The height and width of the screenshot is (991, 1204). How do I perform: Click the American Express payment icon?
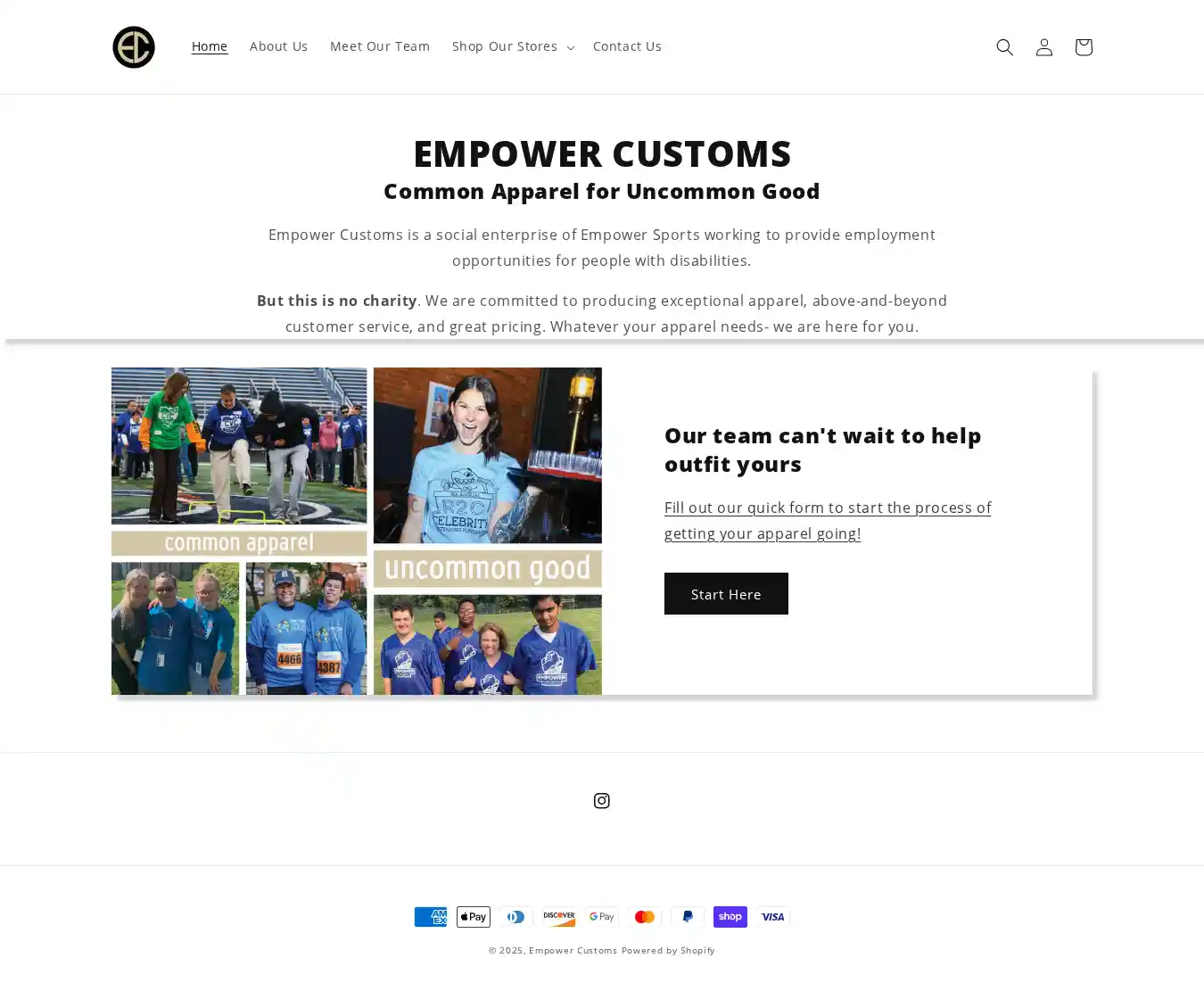[x=431, y=917]
